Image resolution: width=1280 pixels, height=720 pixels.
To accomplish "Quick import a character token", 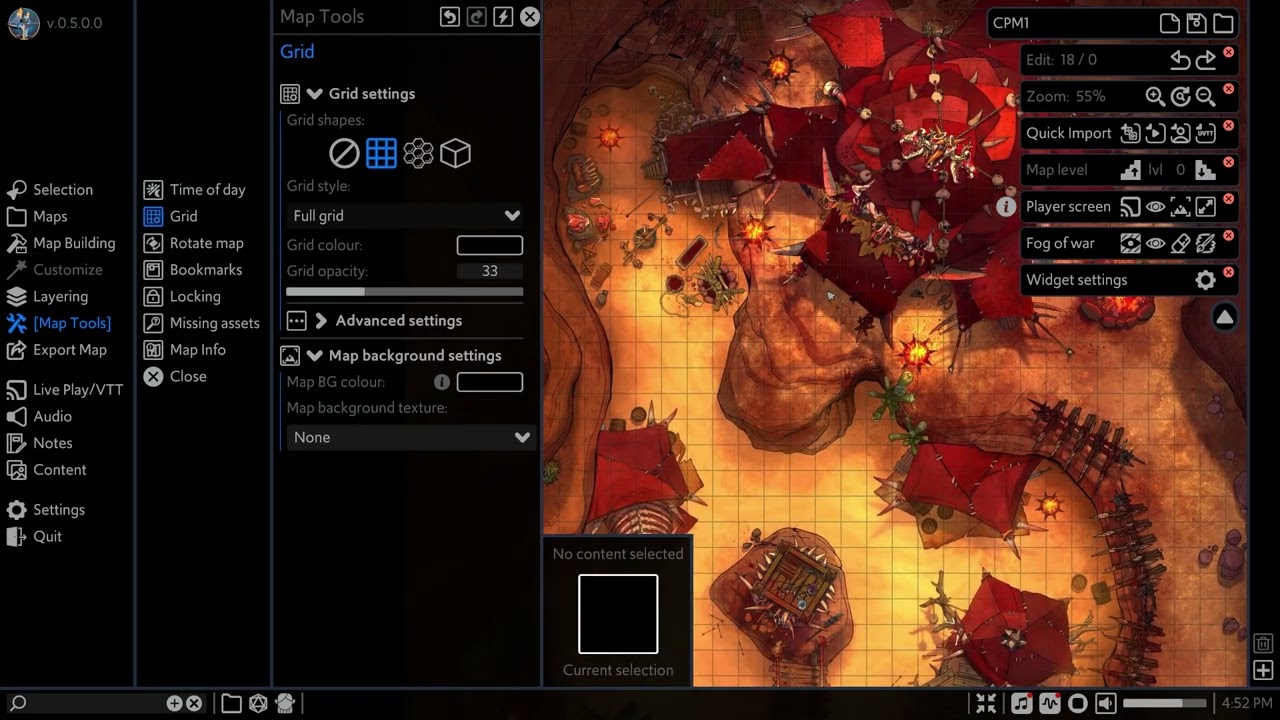I will click(1180, 133).
